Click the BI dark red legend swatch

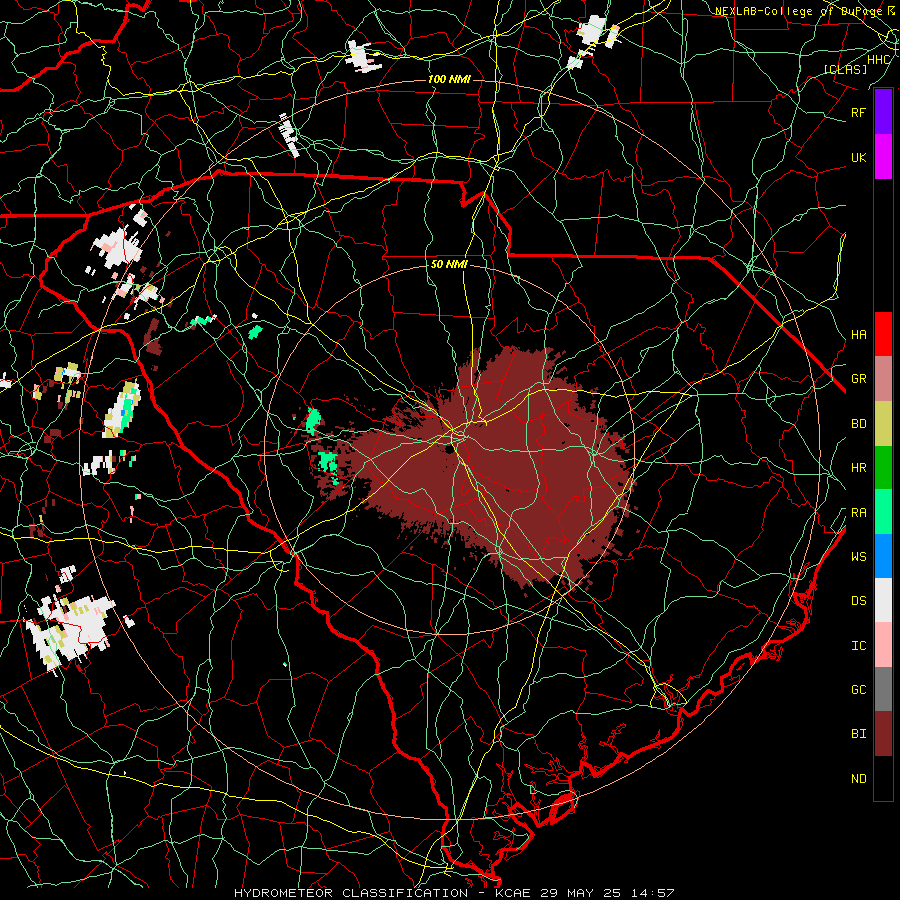883,734
